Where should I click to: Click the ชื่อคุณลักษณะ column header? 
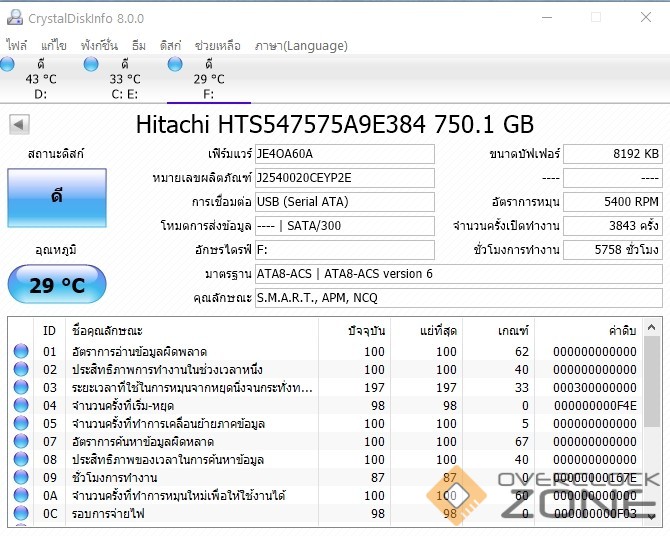(192, 330)
